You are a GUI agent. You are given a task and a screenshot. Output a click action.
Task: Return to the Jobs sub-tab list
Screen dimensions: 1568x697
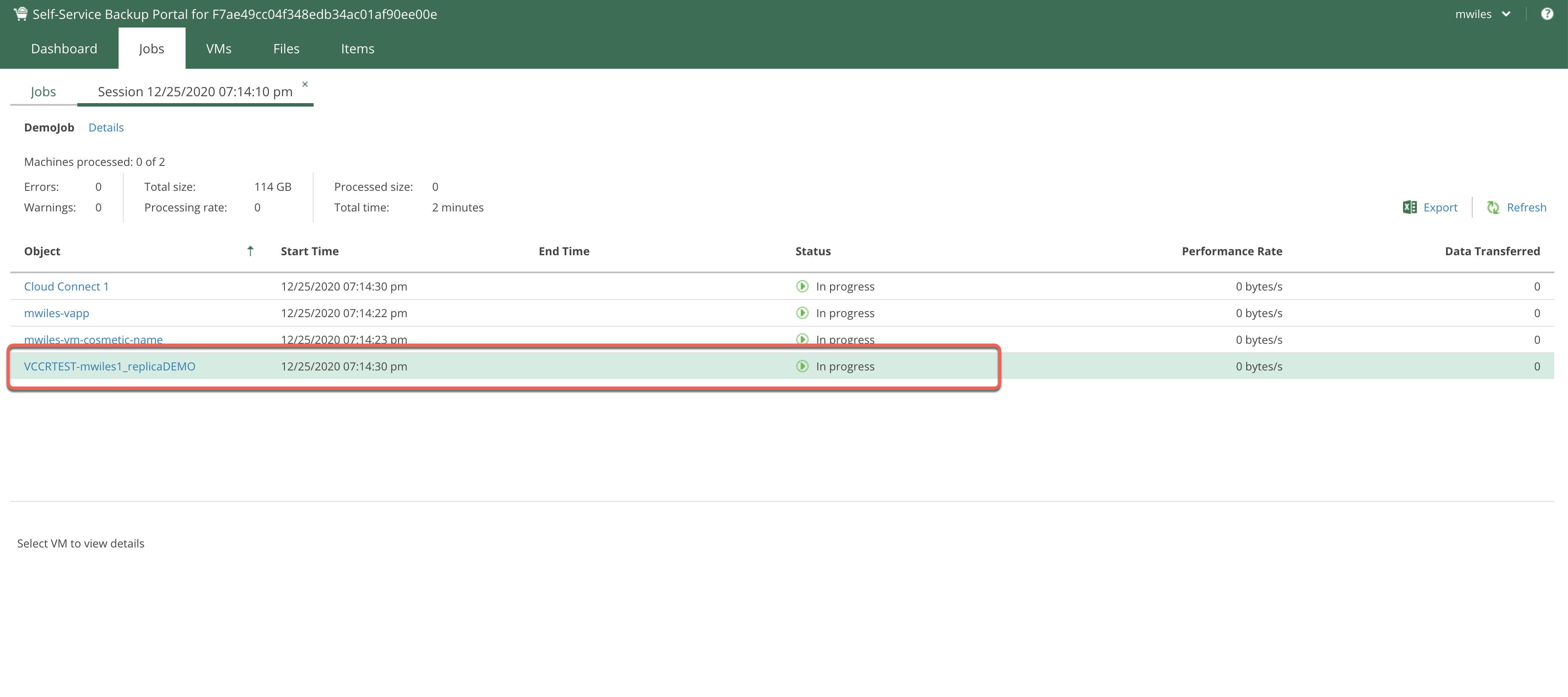(x=43, y=91)
